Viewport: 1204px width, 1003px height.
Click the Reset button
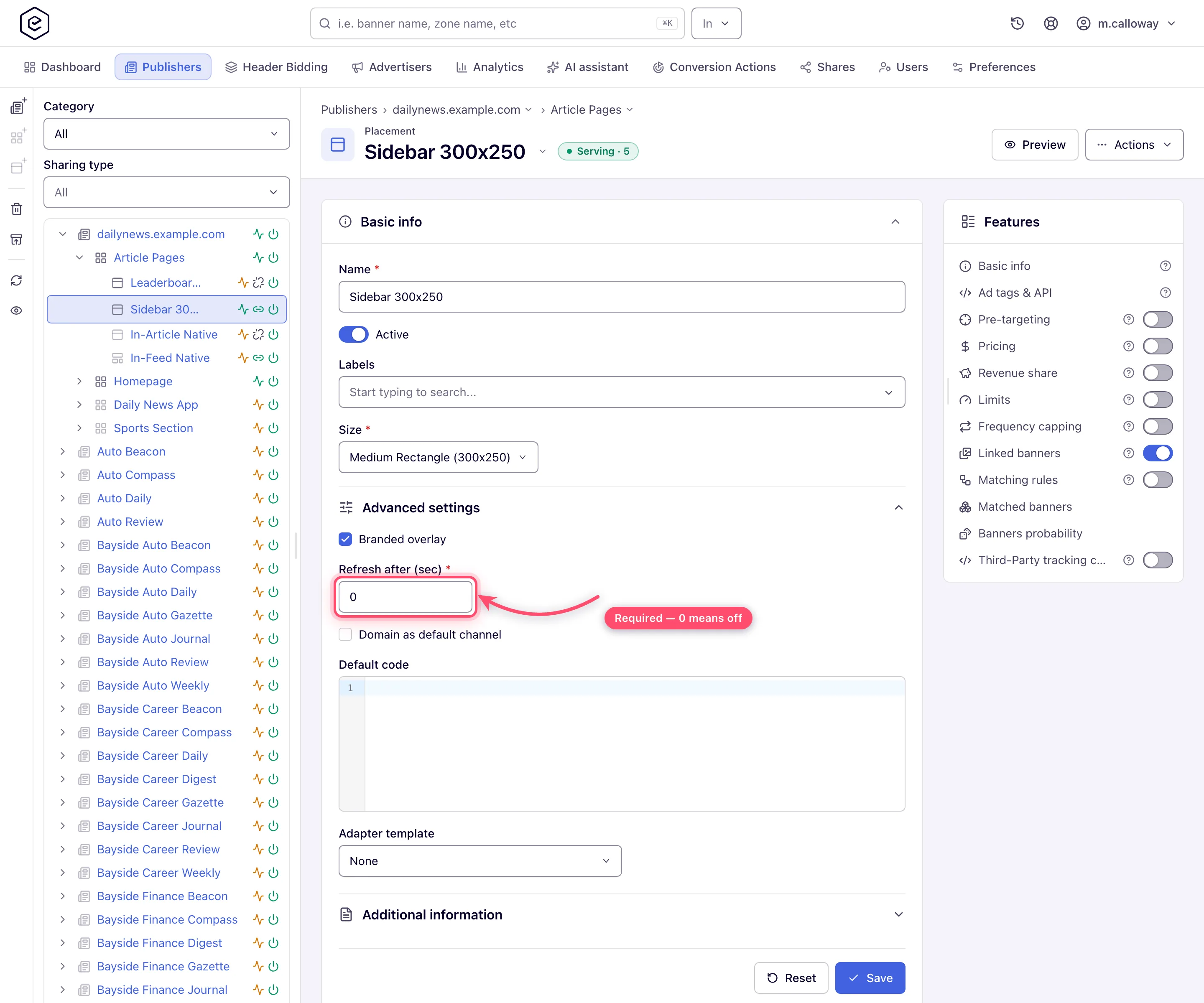pyautogui.click(x=791, y=978)
